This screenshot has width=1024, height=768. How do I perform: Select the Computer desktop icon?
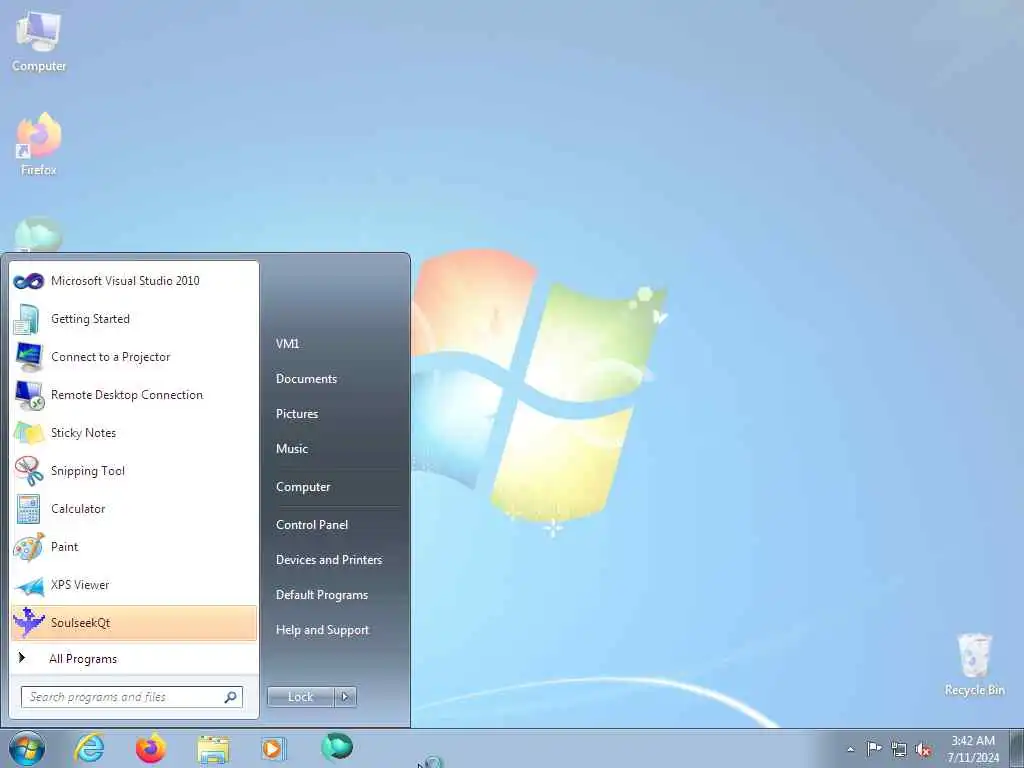point(39,43)
